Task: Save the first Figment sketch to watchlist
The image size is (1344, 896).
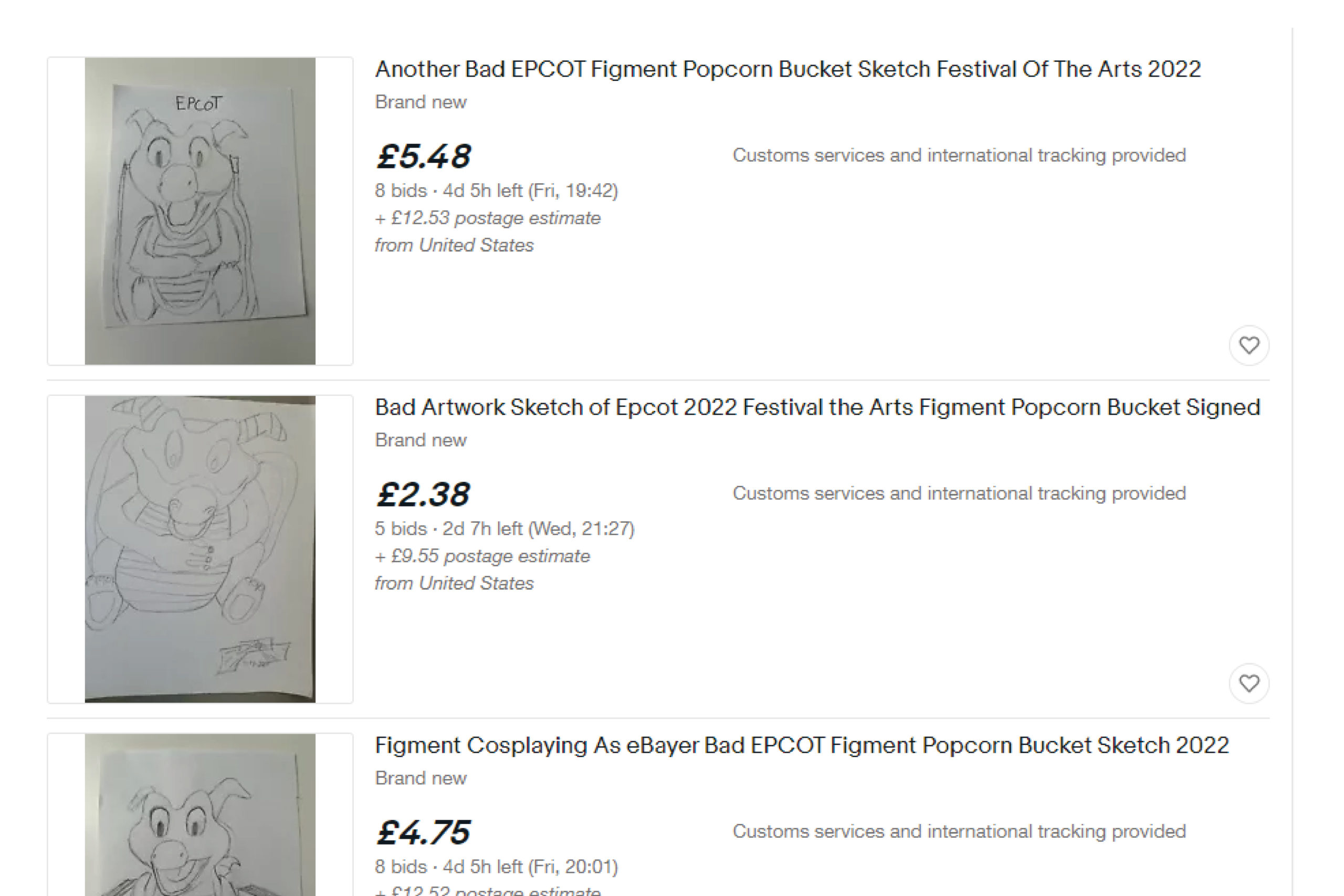Action: [x=1249, y=345]
